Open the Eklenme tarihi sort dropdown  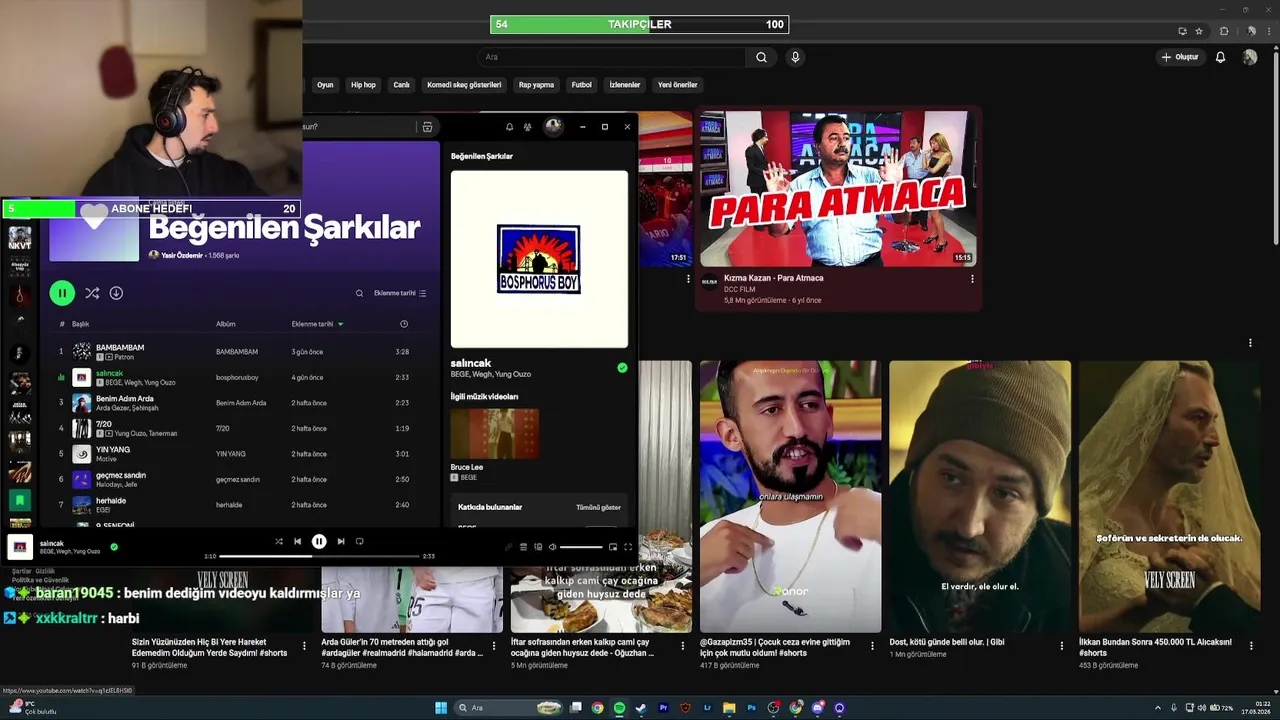click(400, 293)
